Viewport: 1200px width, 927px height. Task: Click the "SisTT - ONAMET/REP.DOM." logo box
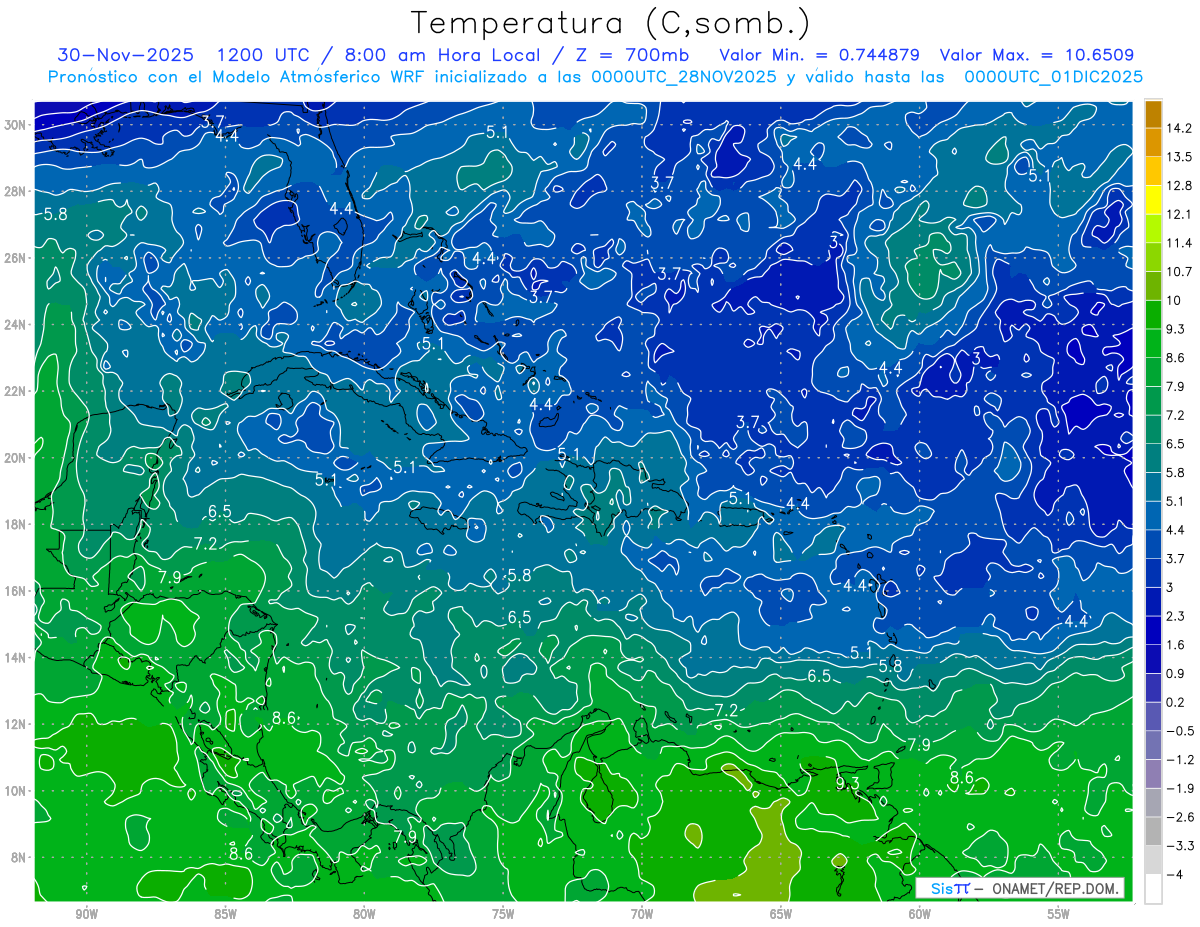tap(1020, 888)
